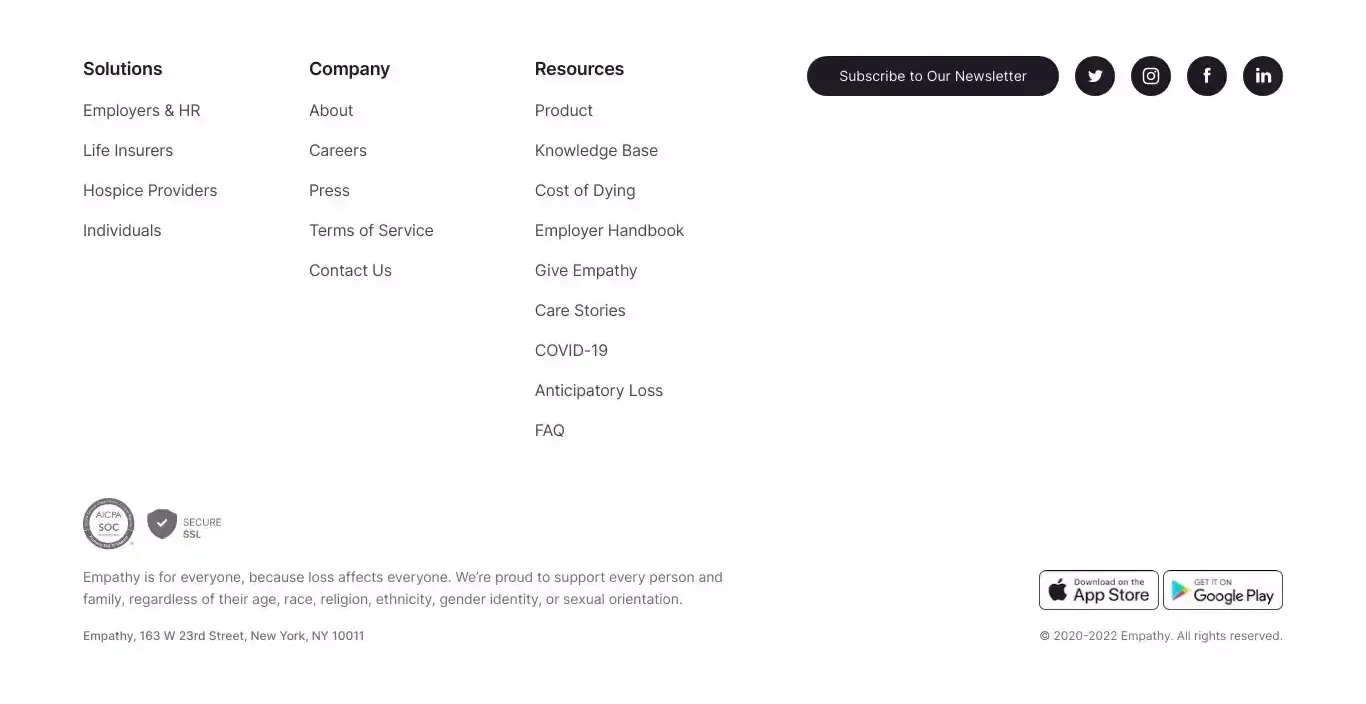This screenshot has width=1366, height=704.
Task: Visit the Facebook page icon
Action: (1207, 76)
